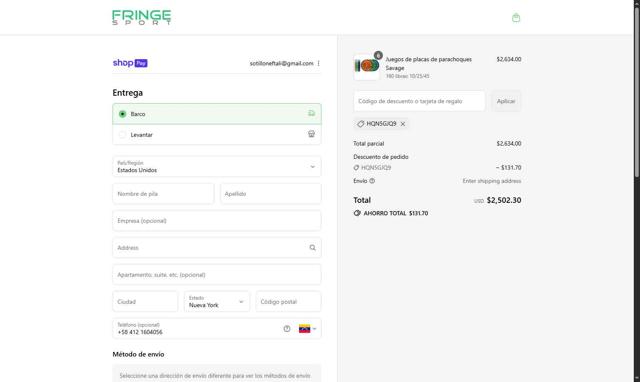Click the AHORRO TOTAL savings icon
Image resolution: width=640 pixels, height=382 pixels.
coord(357,213)
